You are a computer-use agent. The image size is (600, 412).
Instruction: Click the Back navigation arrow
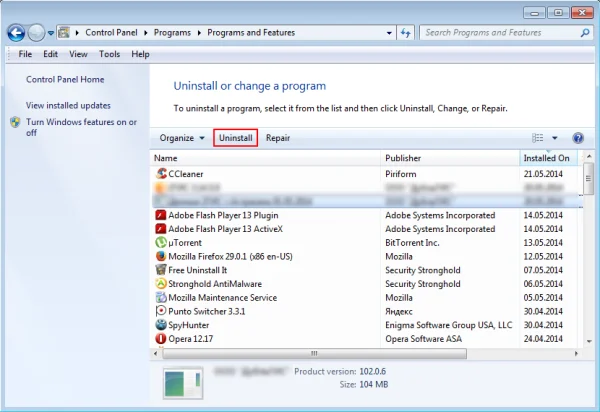coord(16,33)
